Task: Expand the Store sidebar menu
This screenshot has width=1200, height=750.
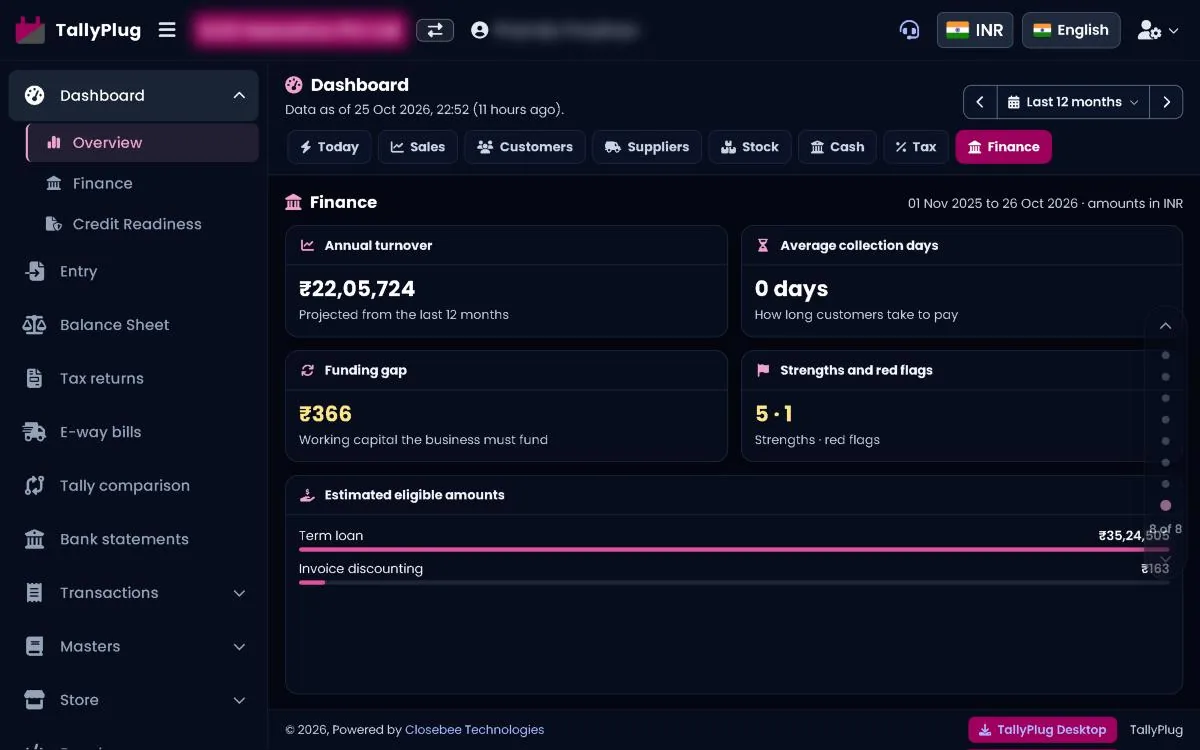Action: point(133,700)
